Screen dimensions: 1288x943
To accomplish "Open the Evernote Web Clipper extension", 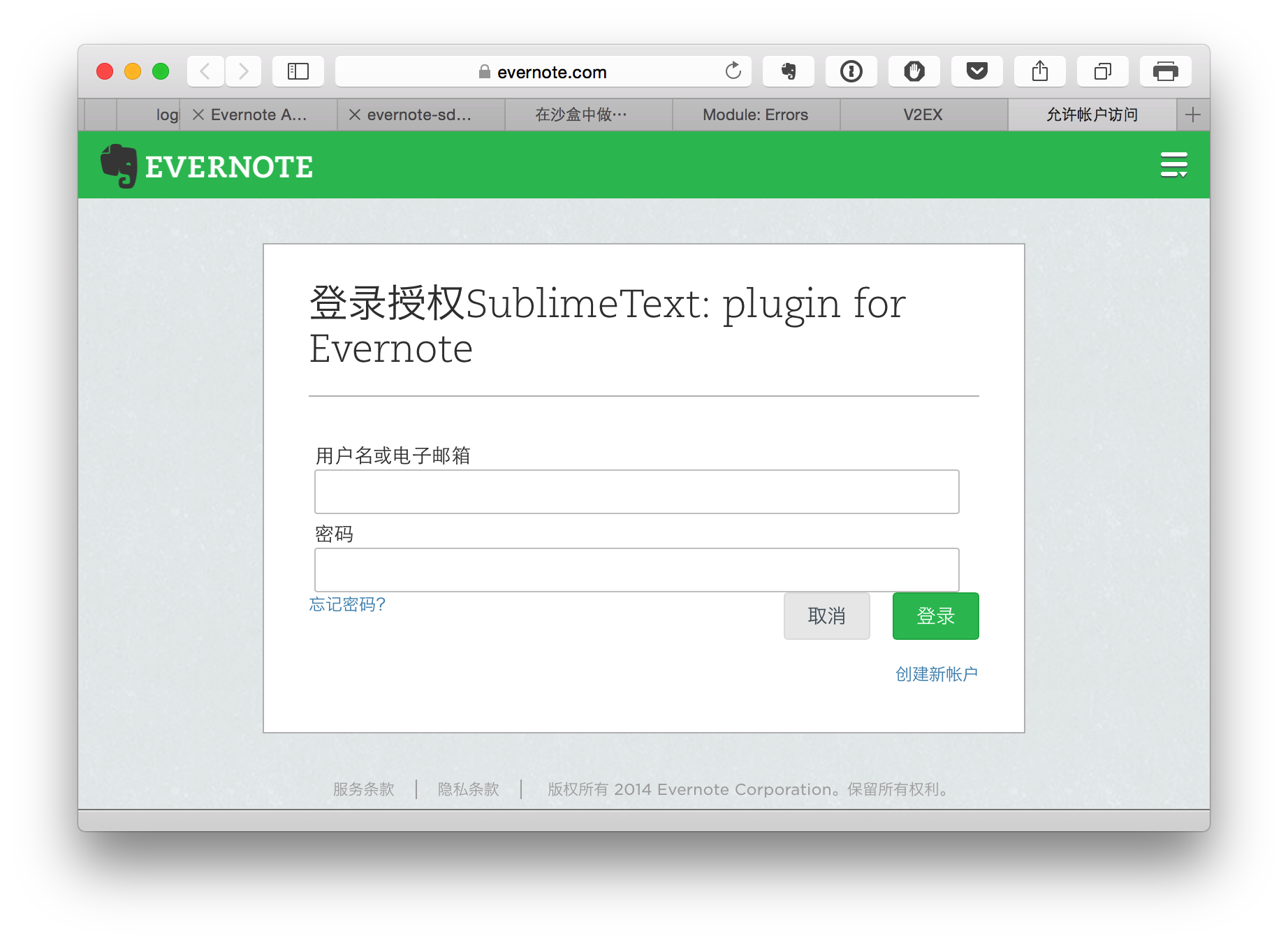I will (x=789, y=71).
